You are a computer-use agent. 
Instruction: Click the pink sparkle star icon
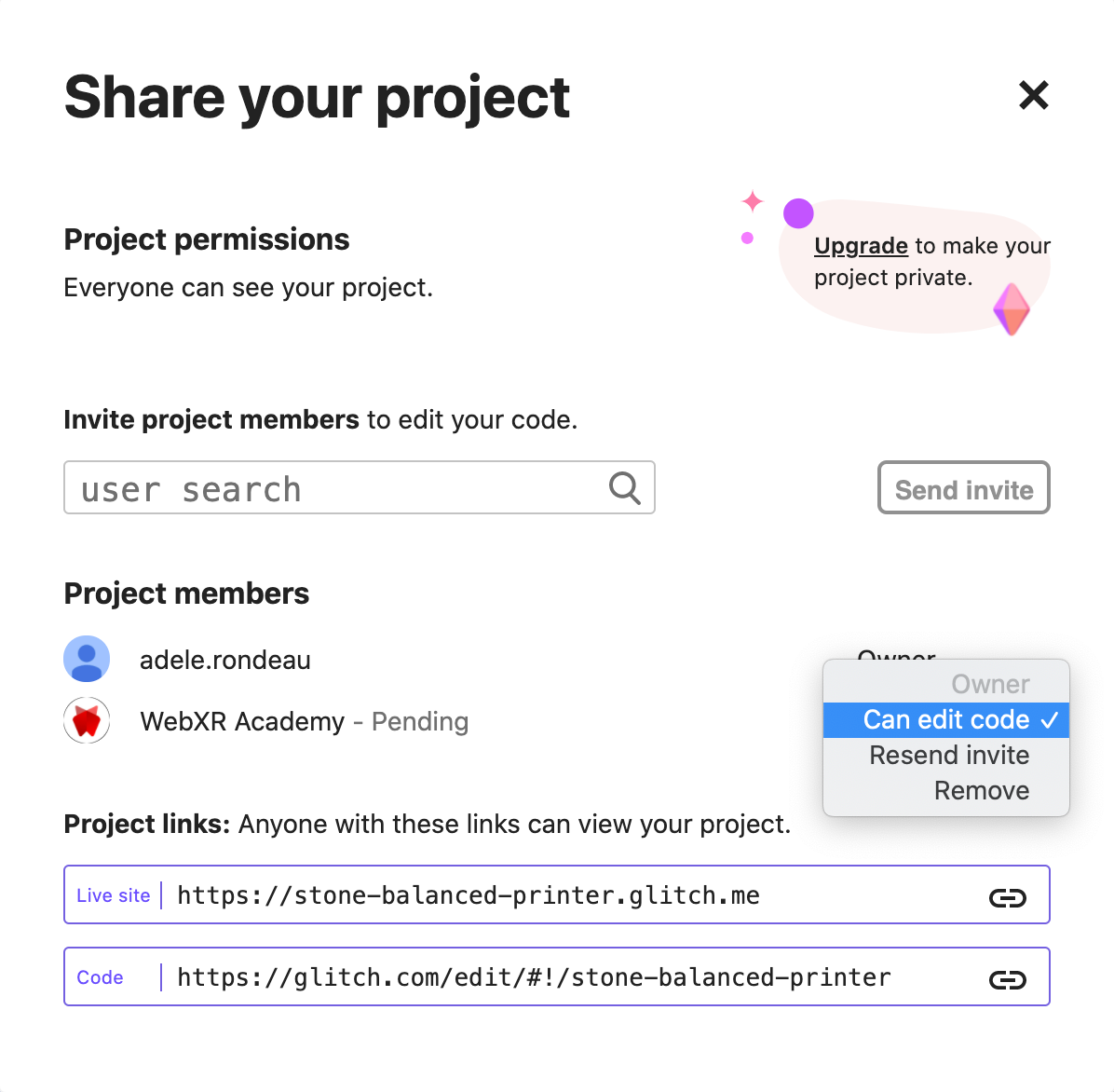tap(753, 201)
